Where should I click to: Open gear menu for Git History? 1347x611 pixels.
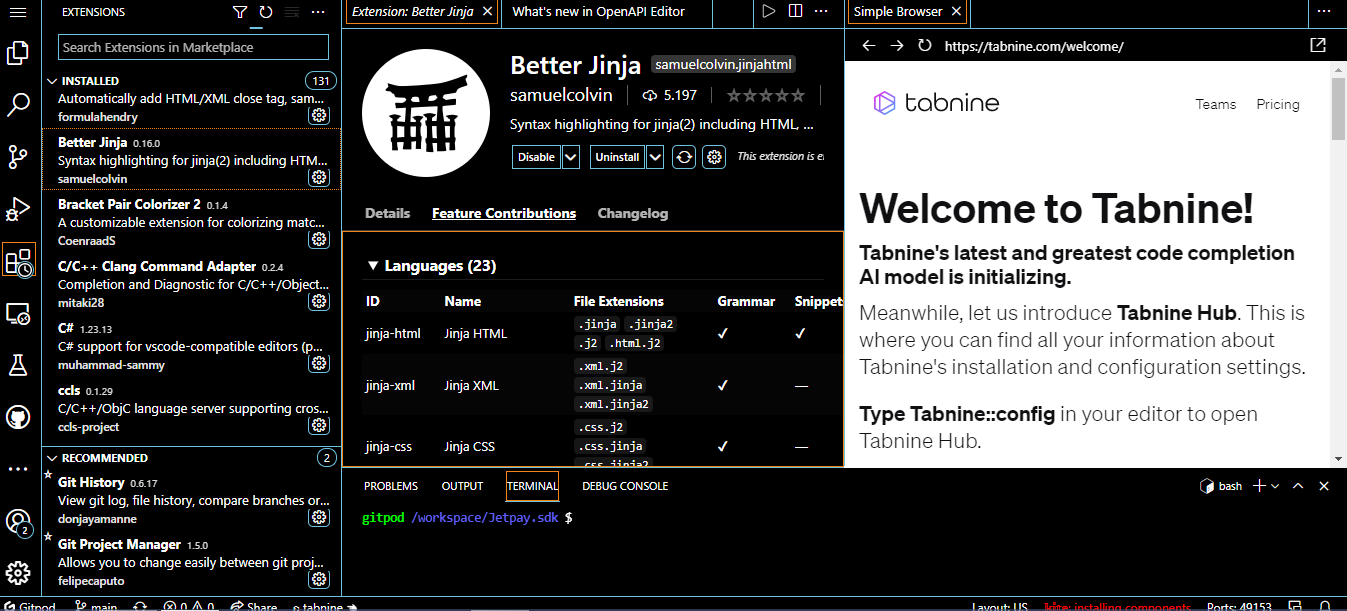[319, 517]
